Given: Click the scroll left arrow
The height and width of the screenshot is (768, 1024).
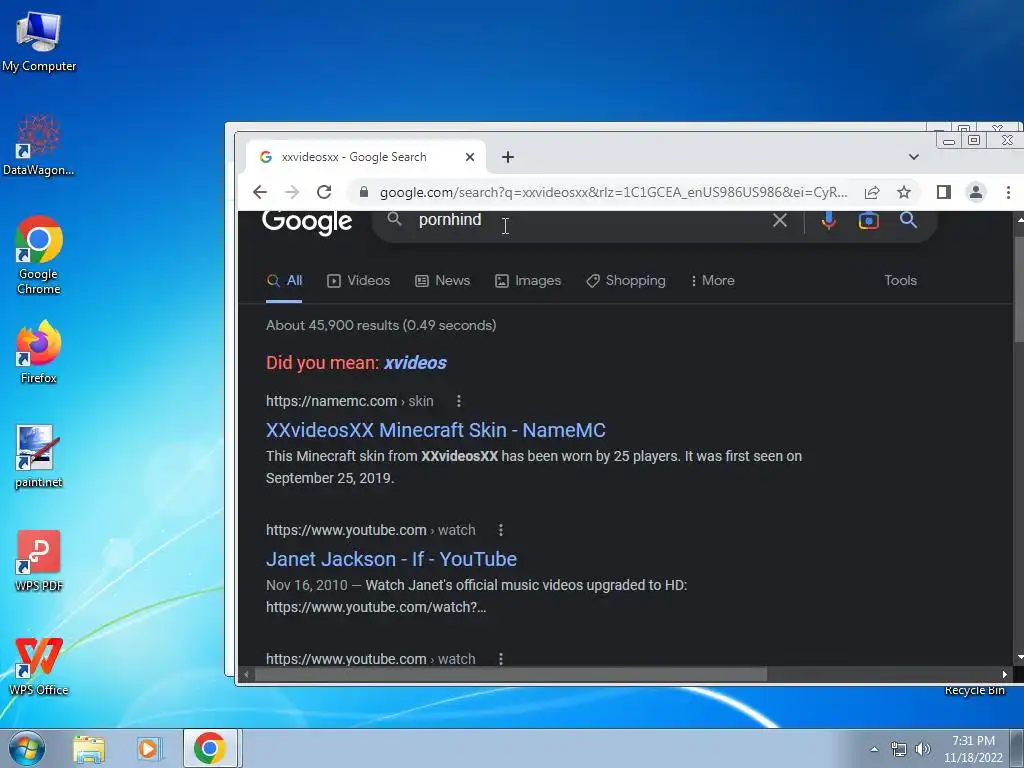Looking at the screenshot, I should [246, 675].
